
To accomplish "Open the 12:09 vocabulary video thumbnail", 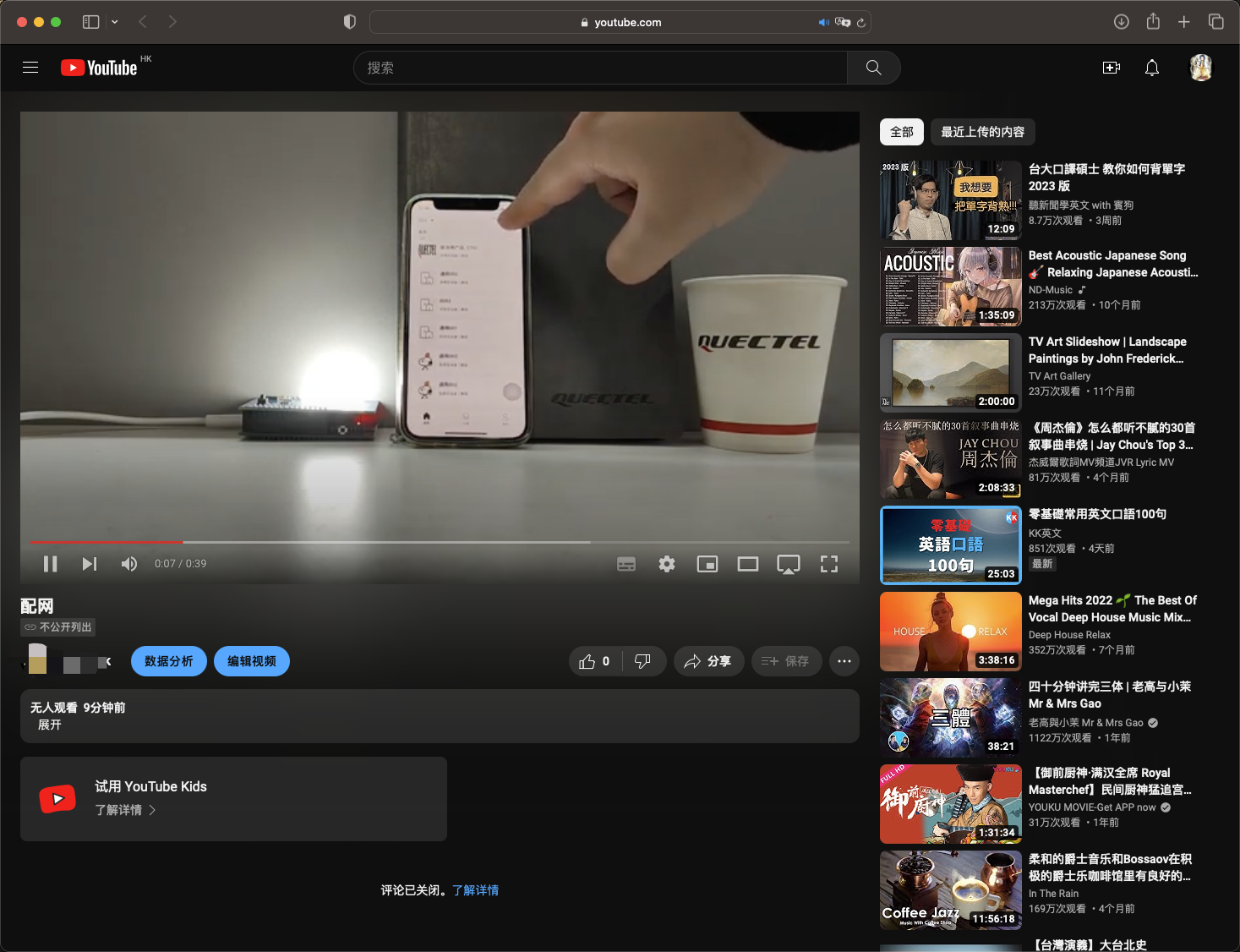I will click(951, 200).
